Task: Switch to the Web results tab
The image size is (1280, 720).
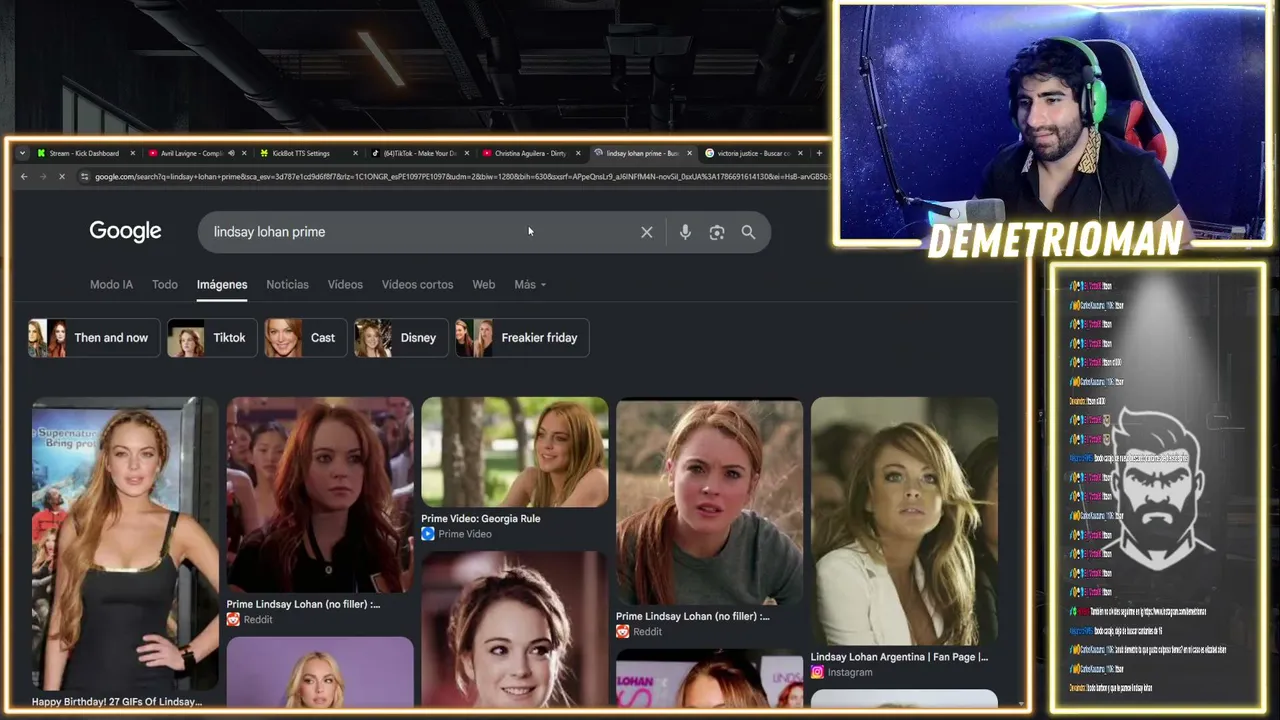Action: (x=484, y=285)
